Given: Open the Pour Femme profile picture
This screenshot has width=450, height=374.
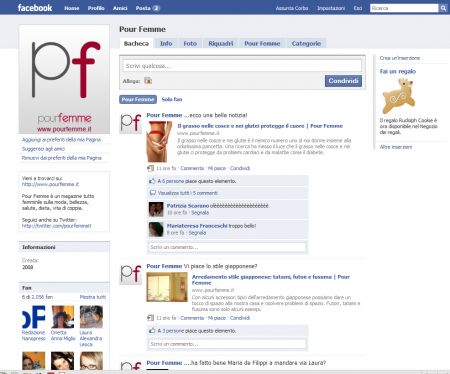Looking at the screenshot, I should 64,79.
